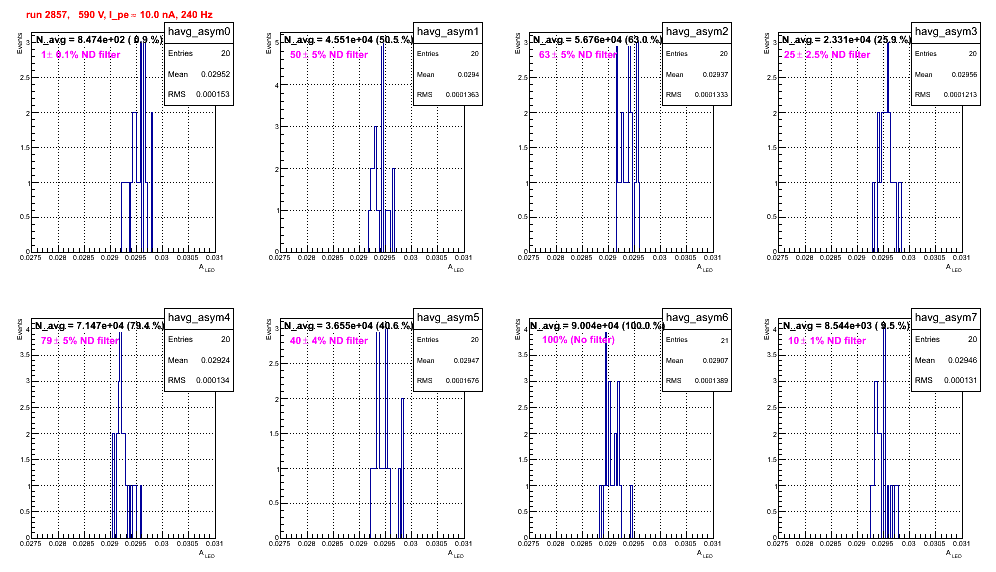
Task: Select RMS value 0.0001389 in havg_asym6 box
Action: coord(711,381)
